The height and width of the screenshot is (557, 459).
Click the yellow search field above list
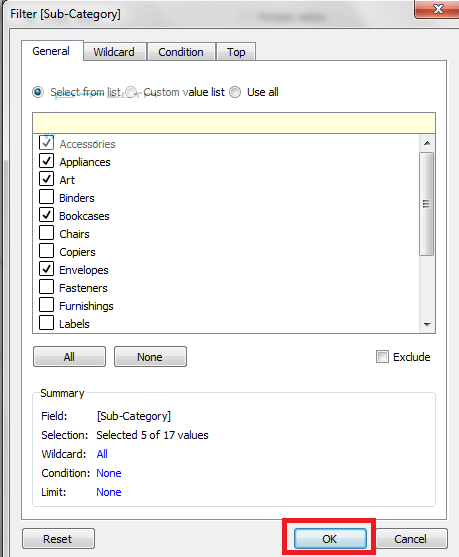tap(234, 123)
